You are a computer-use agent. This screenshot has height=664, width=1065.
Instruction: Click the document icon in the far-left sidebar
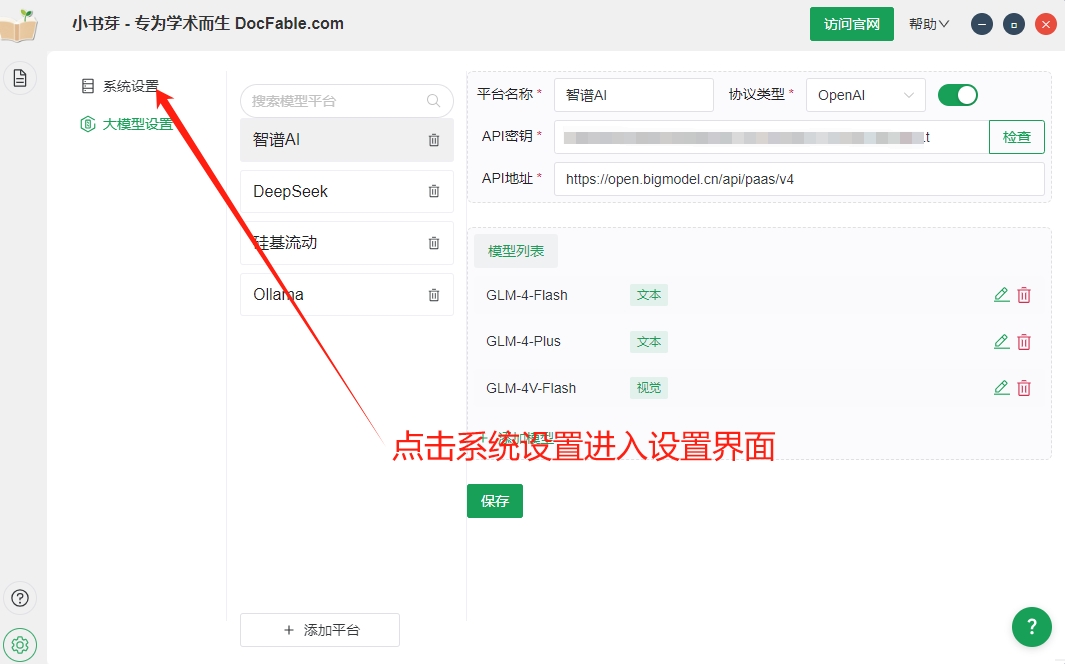(x=20, y=77)
